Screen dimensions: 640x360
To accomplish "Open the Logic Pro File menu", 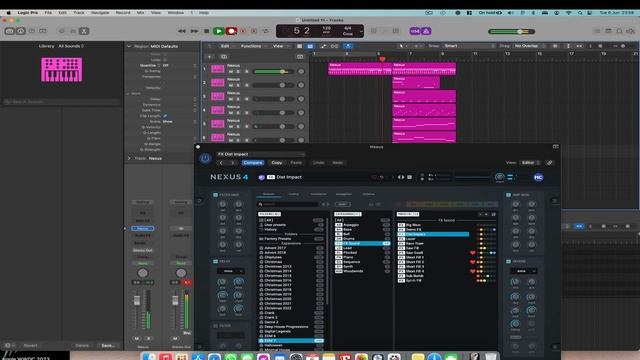I will [x=48, y=13].
